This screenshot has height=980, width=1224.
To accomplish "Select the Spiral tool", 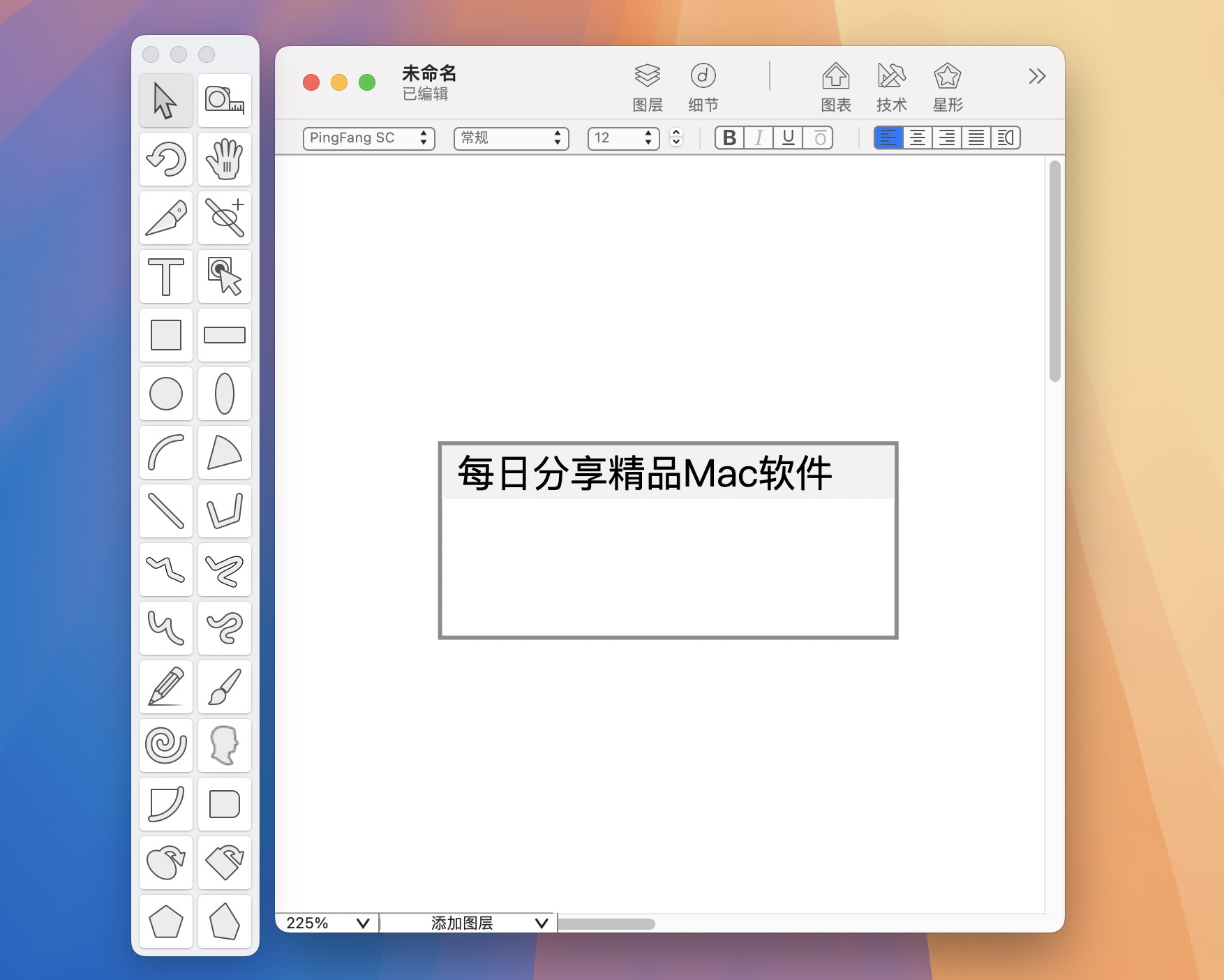I will point(166,746).
